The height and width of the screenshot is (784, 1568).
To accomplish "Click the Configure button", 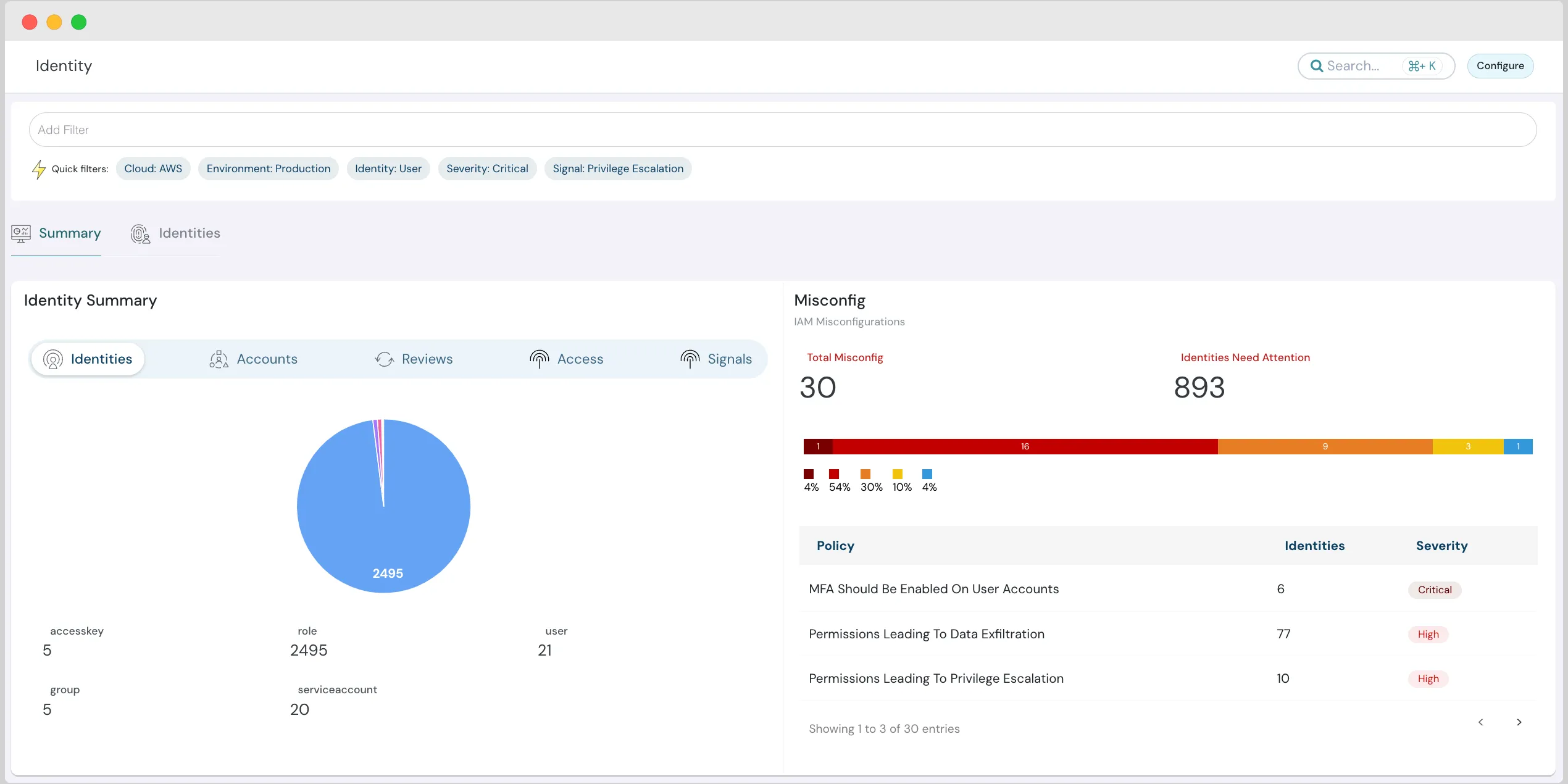I will tap(1500, 65).
